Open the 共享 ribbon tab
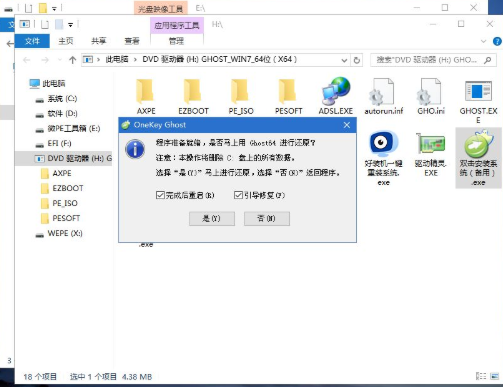This screenshot has height=387, width=503. coord(99,41)
